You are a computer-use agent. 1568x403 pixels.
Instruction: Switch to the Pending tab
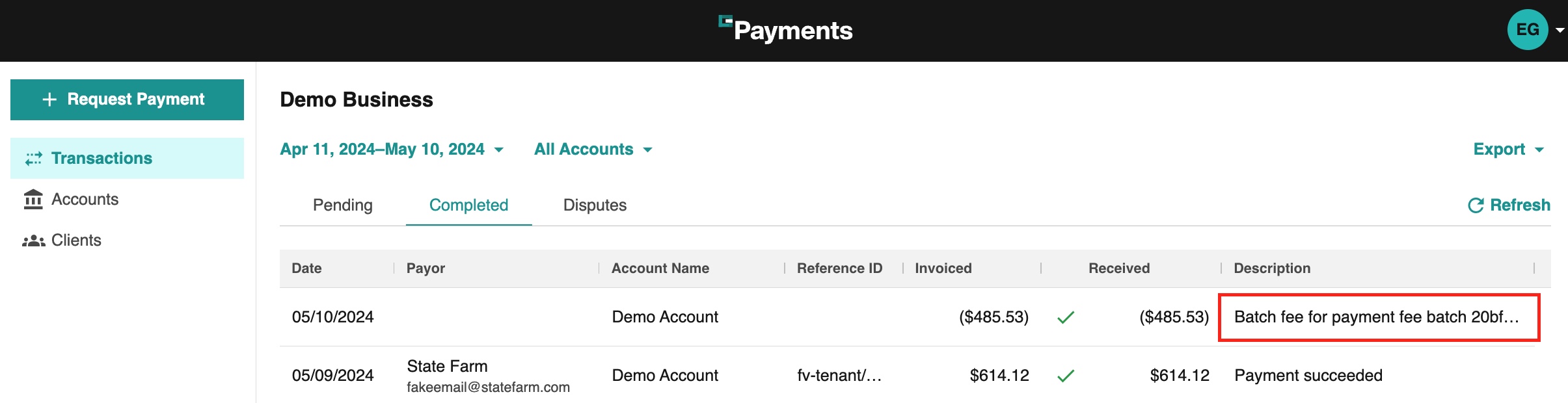tap(343, 205)
